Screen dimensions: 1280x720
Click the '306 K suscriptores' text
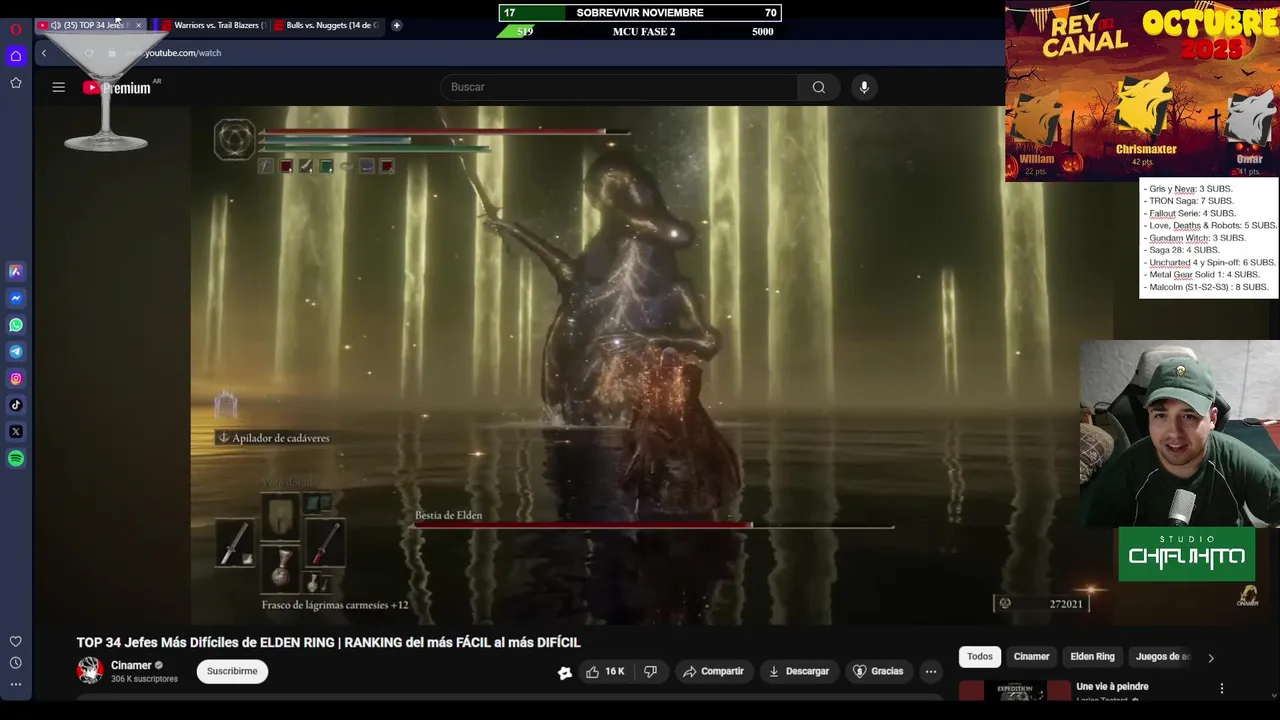click(x=144, y=679)
